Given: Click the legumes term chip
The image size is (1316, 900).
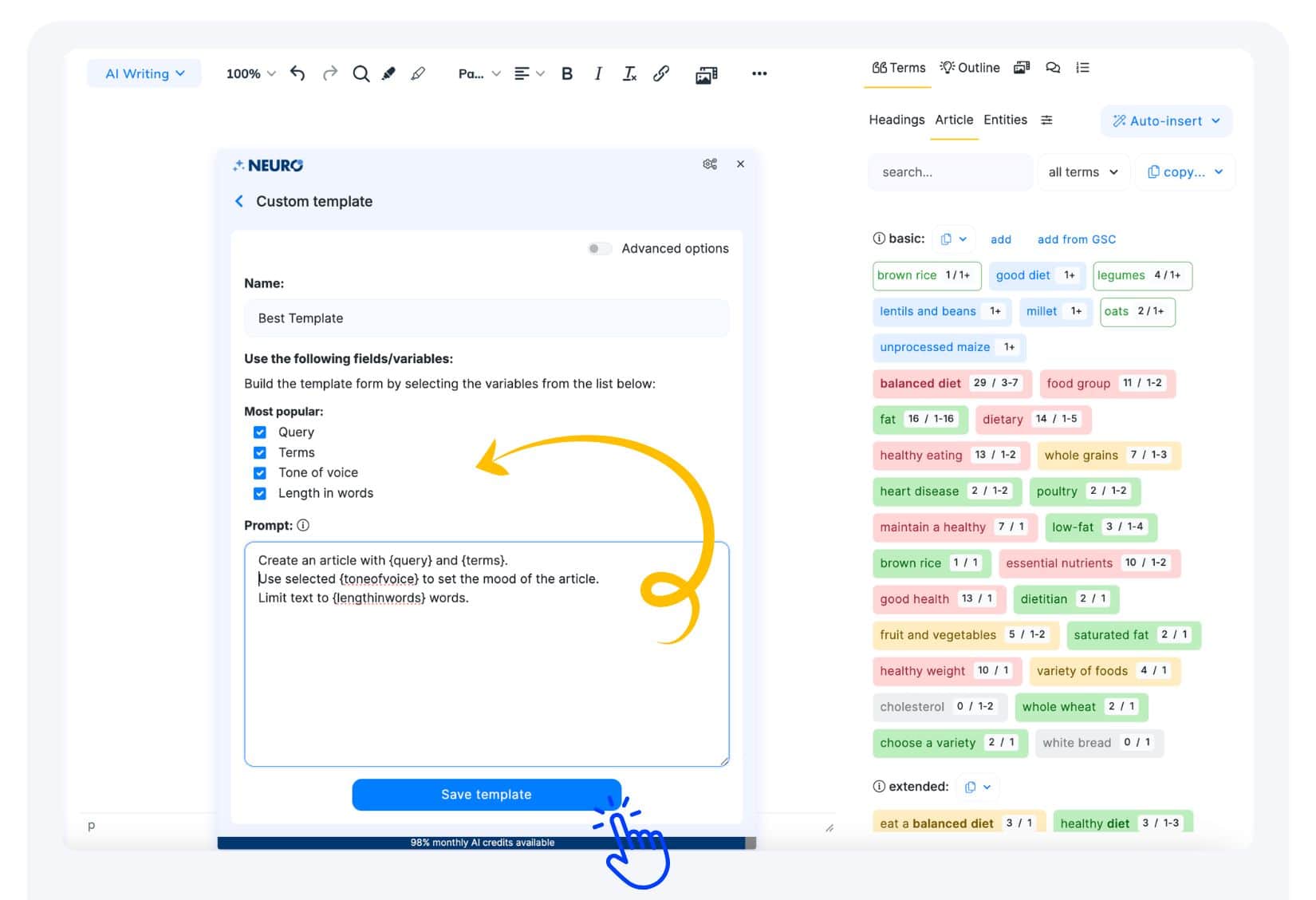Looking at the screenshot, I should click(1142, 276).
